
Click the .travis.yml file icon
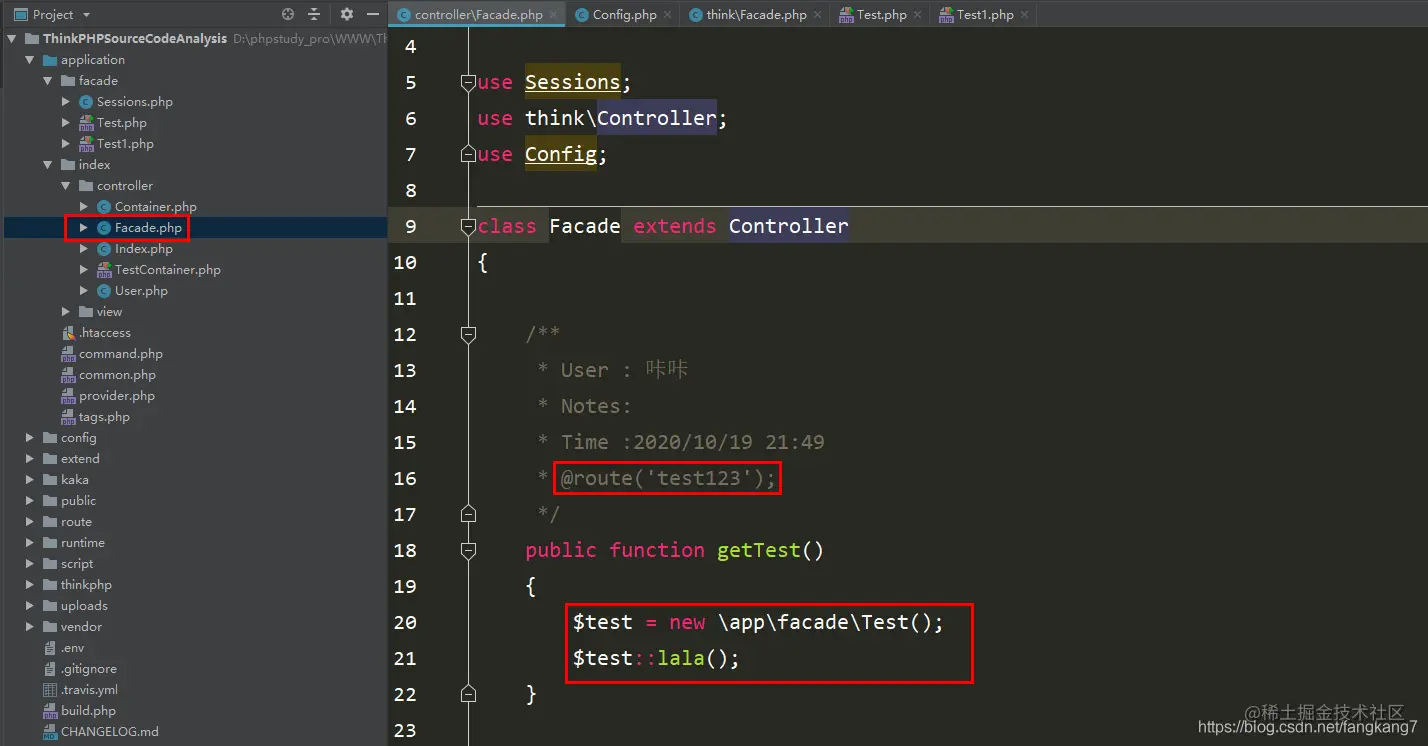pyautogui.click(x=50, y=690)
